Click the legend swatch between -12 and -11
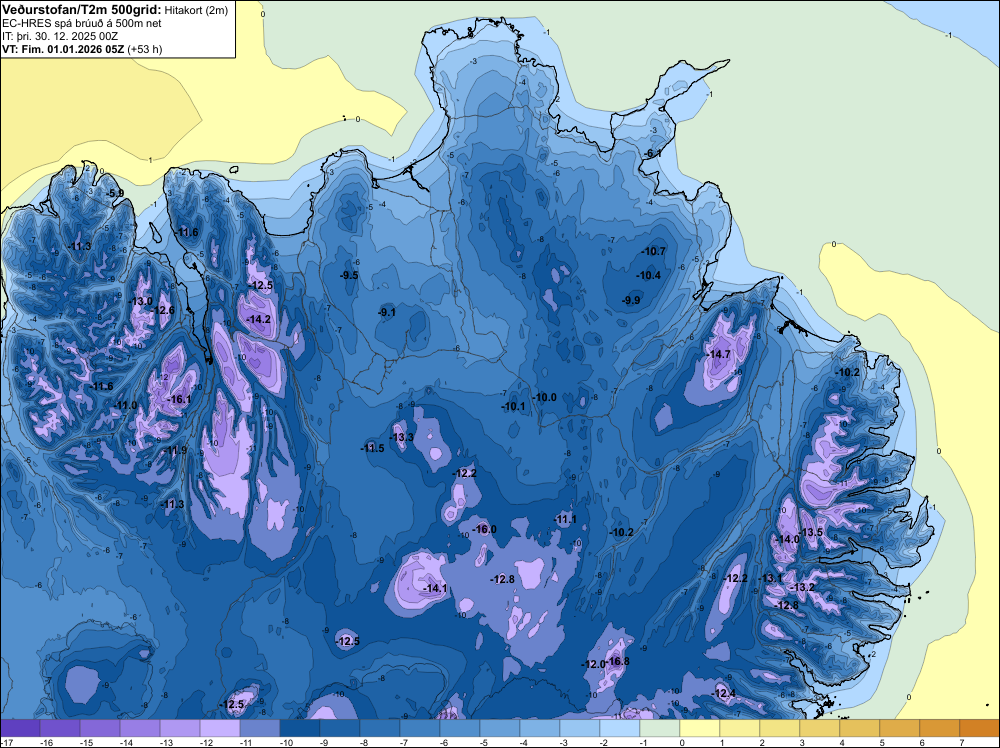The image size is (1000, 748). tap(220, 728)
